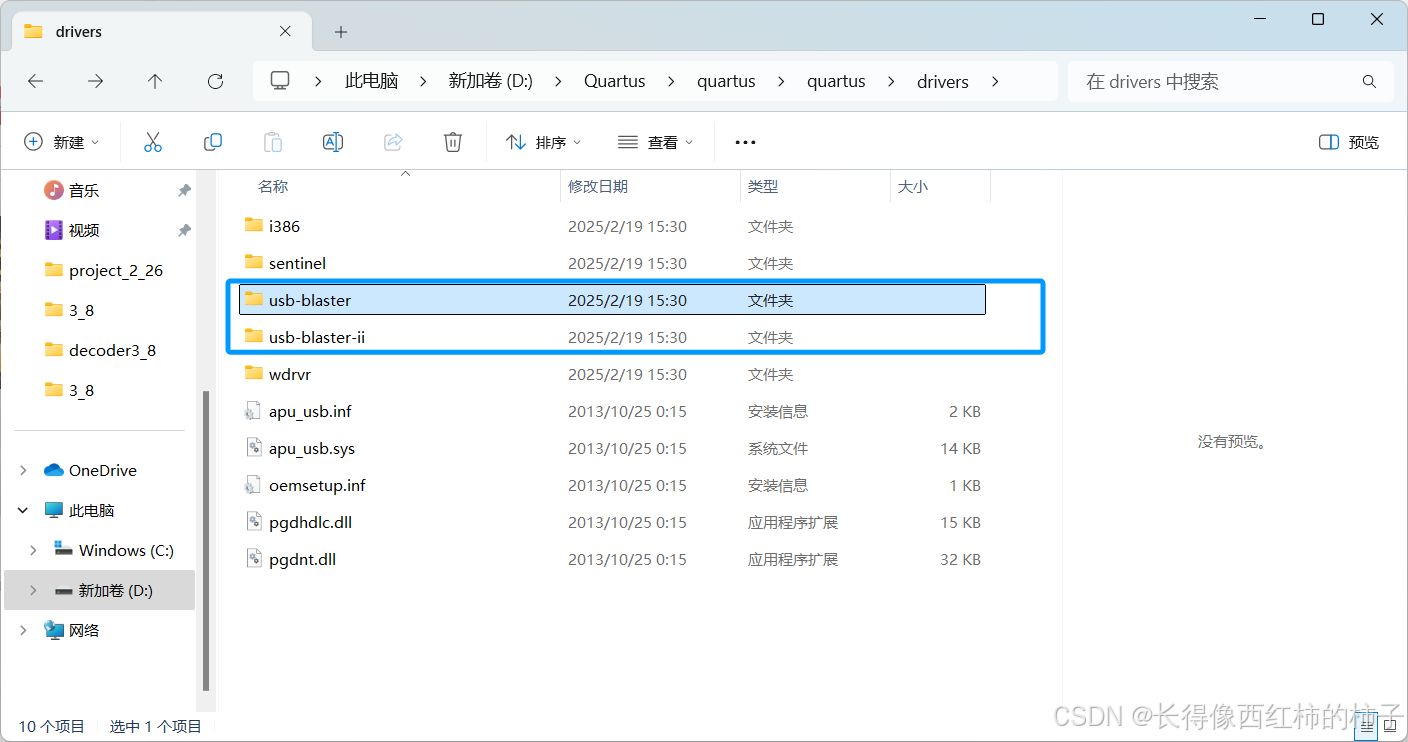
Task: Select the usb-blaster folder name
Action: (x=310, y=300)
